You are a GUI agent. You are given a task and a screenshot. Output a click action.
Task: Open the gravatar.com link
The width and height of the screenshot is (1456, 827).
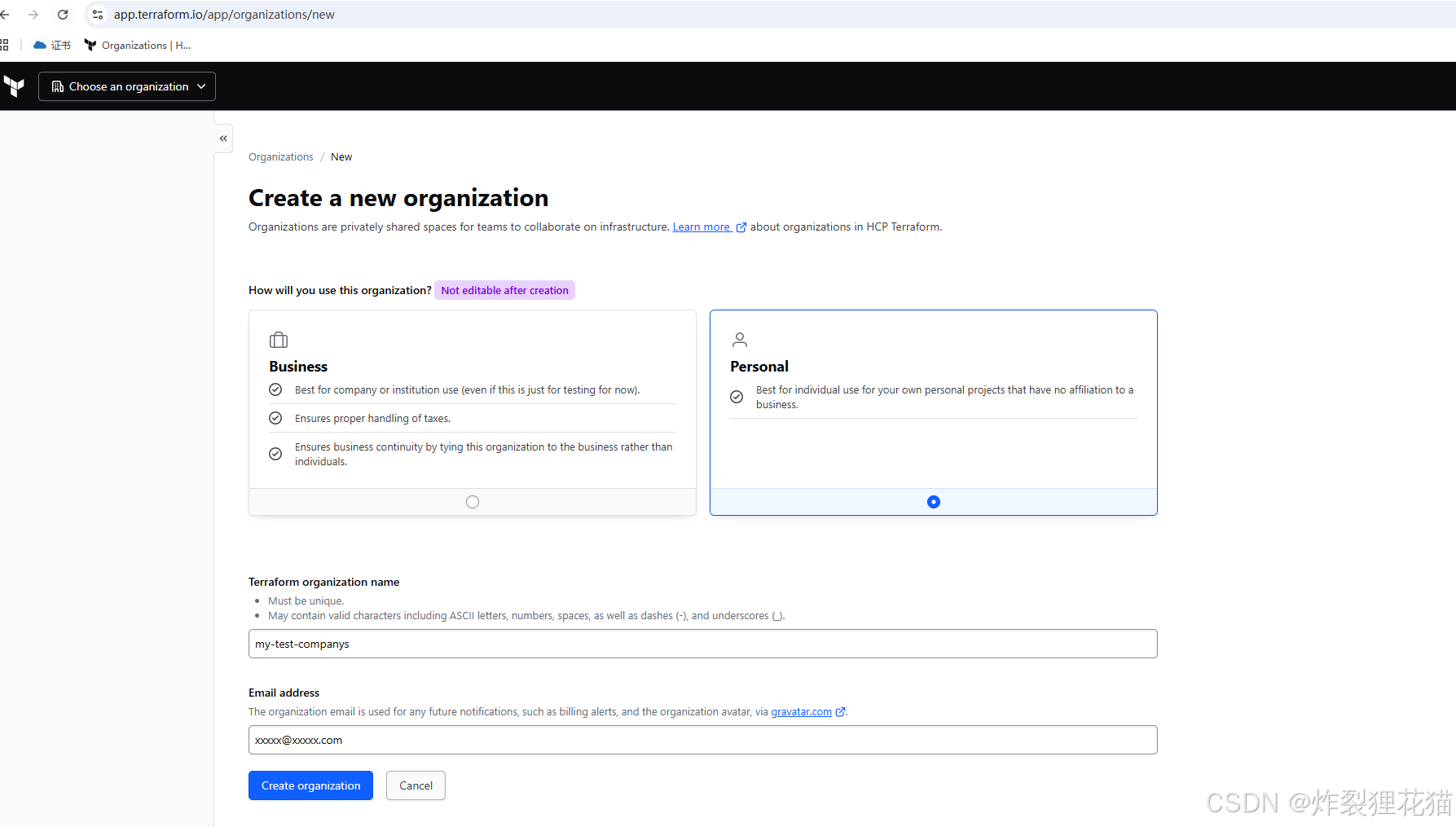point(807,712)
